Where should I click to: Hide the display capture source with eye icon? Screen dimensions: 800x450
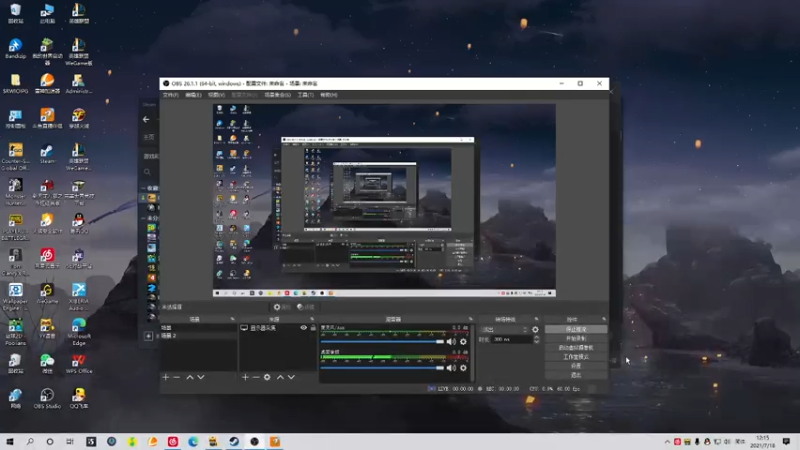click(304, 327)
